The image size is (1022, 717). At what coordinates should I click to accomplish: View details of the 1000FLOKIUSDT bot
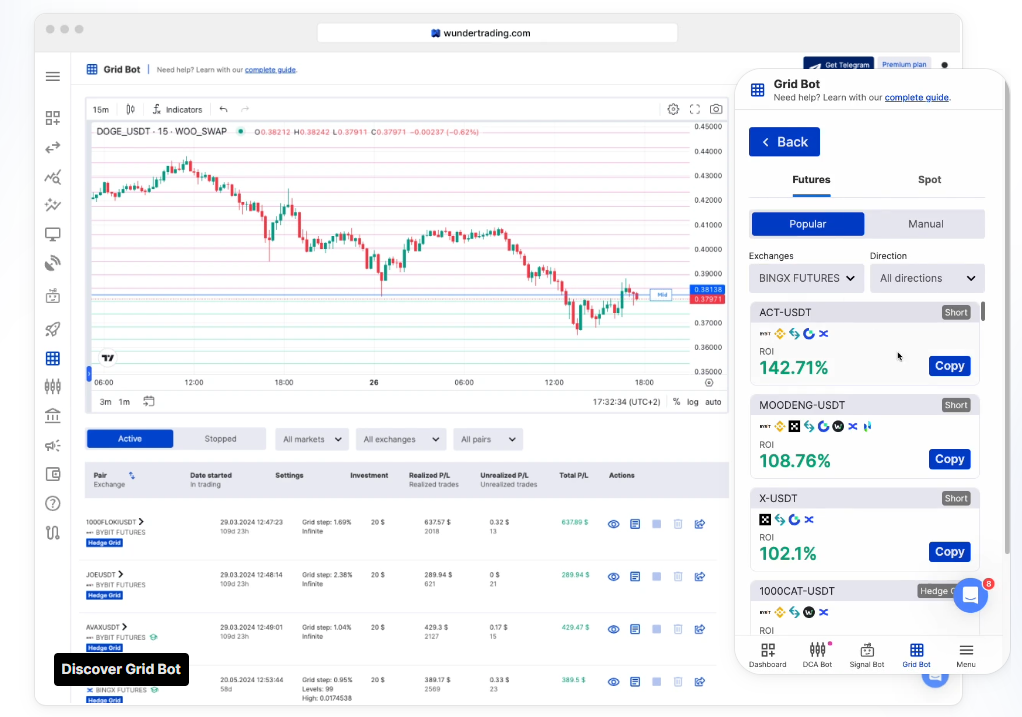click(613, 523)
